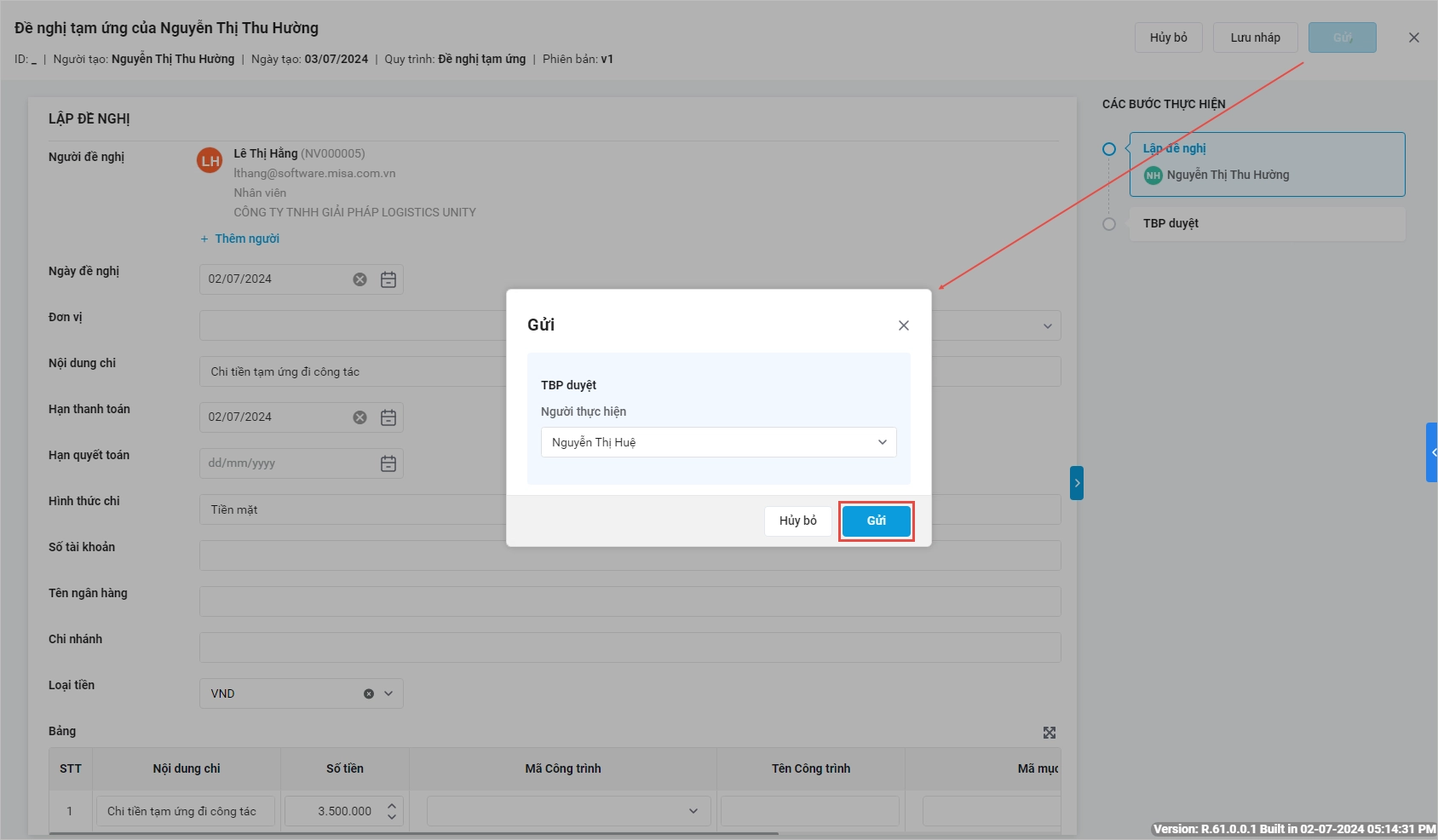Click the Tên Công trình column header

(811, 768)
